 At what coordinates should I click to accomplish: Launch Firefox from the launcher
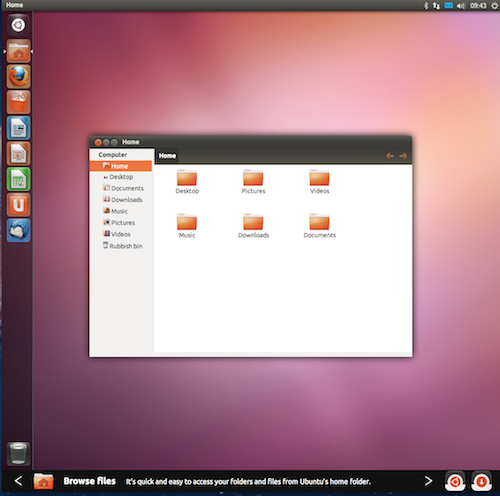click(x=19, y=77)
